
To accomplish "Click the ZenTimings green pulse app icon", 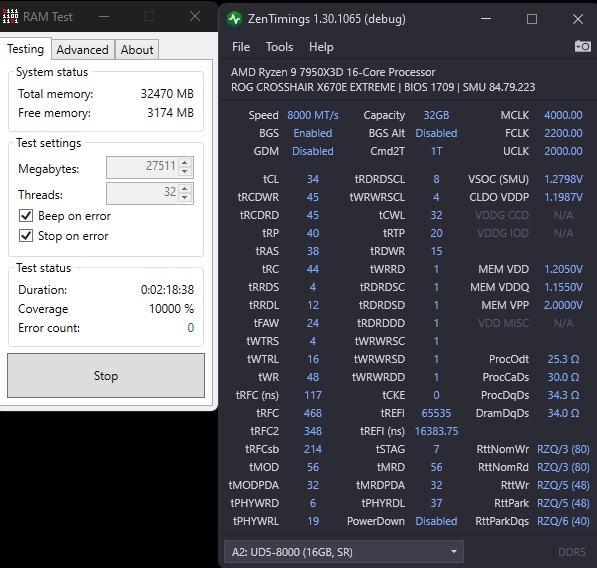I will coord(234,19).
